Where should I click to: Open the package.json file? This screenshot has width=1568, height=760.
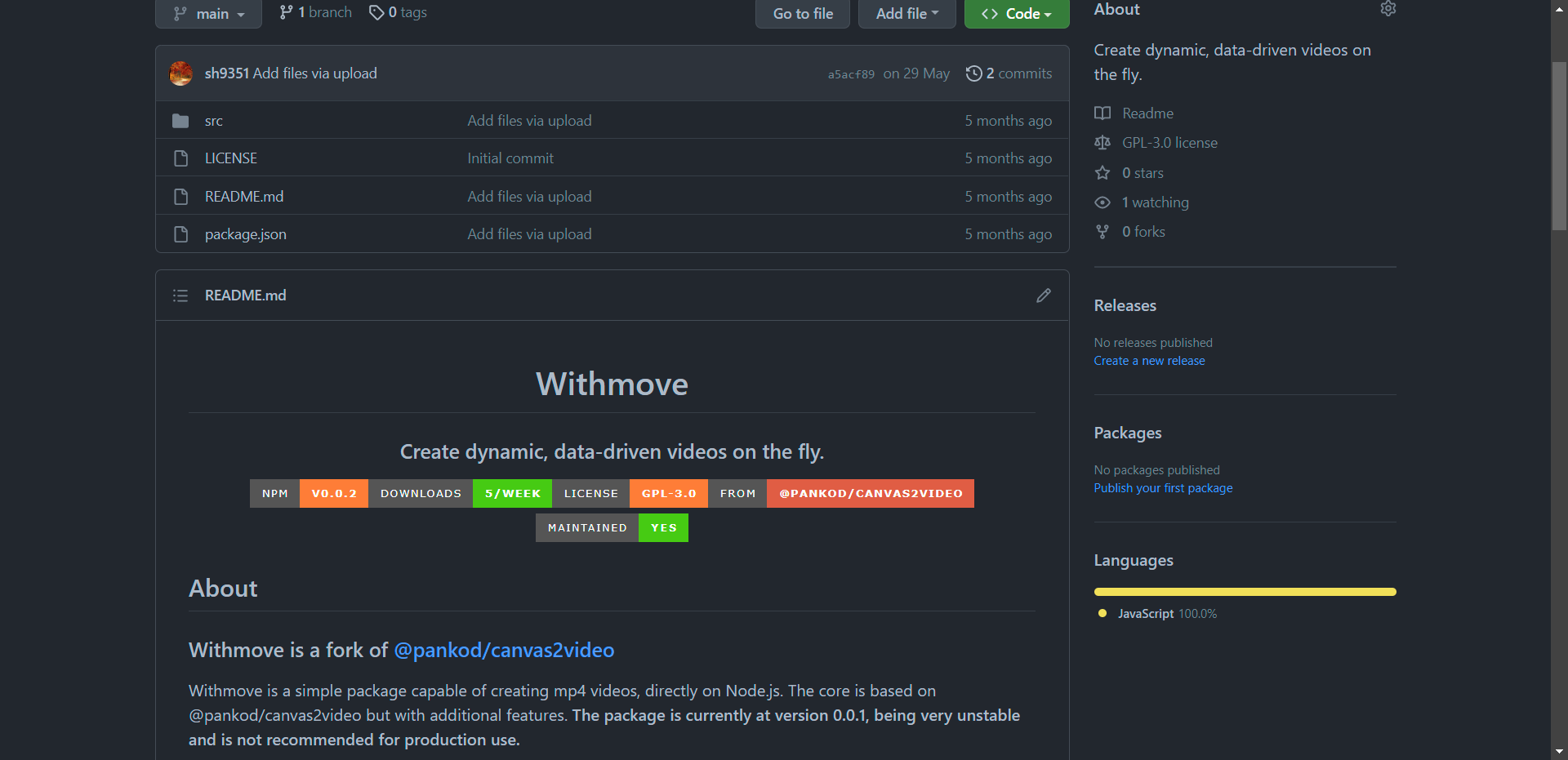(x=245, y=234)
